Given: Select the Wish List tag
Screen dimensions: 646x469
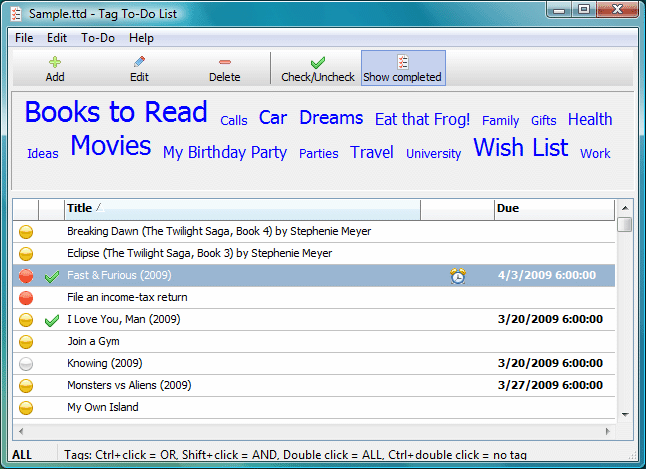Looking at the screenshot, I should (521, 148).
